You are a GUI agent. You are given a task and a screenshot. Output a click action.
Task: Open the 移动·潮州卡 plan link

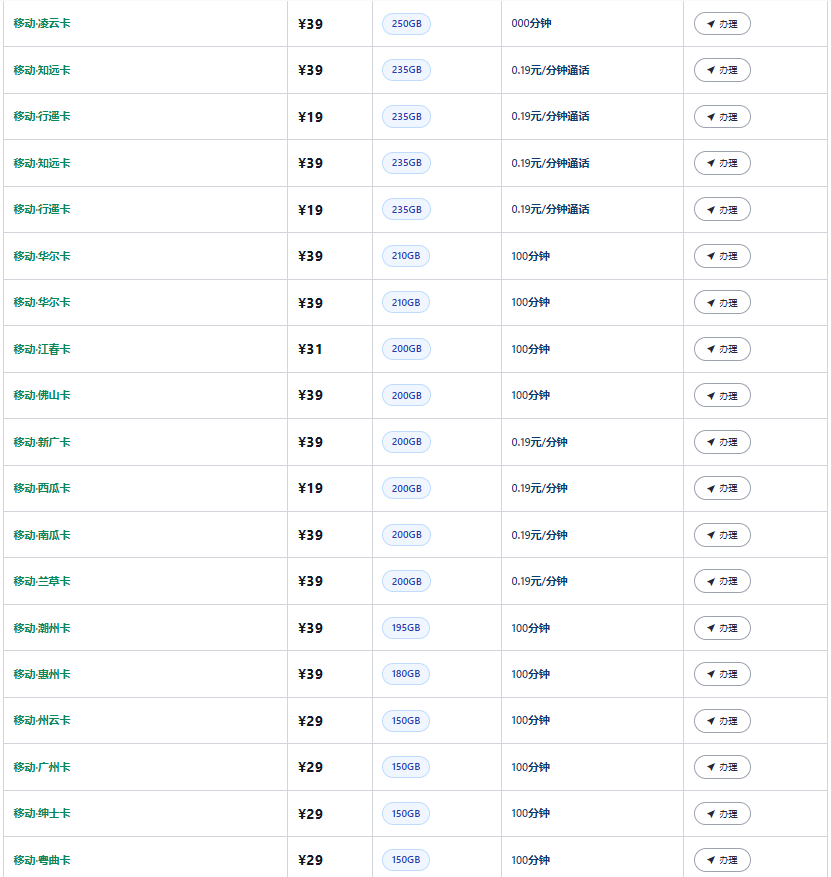pyautogui.click(x=42, y=628)
